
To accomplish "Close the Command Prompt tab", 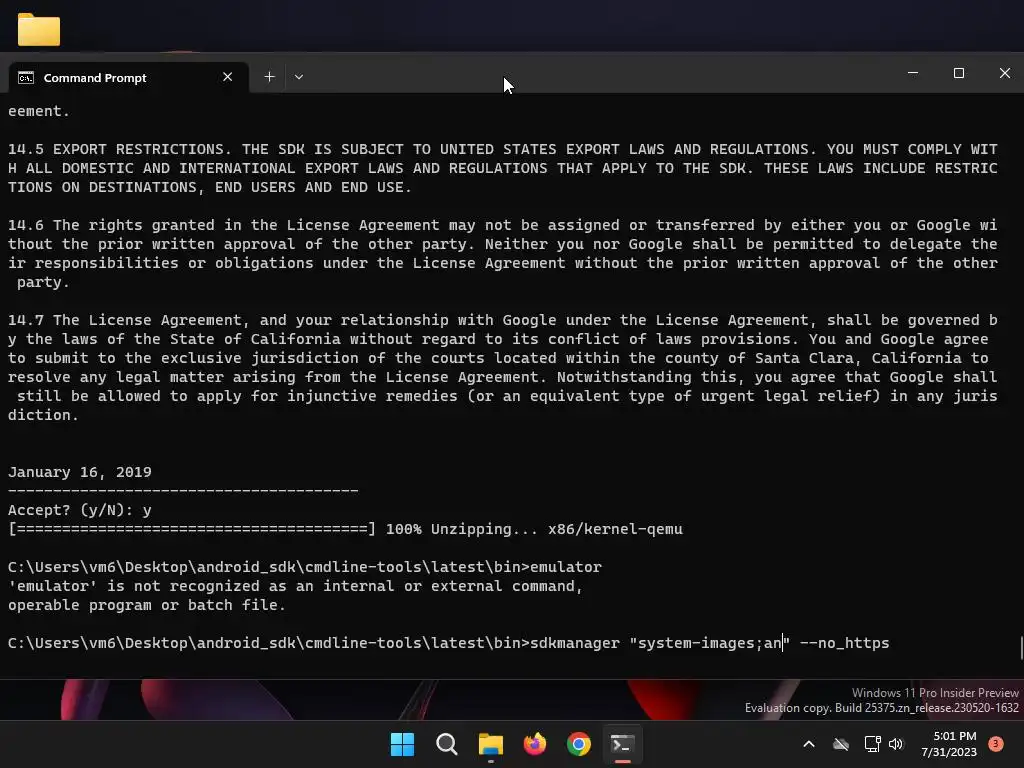I will [x=227, y=77].
